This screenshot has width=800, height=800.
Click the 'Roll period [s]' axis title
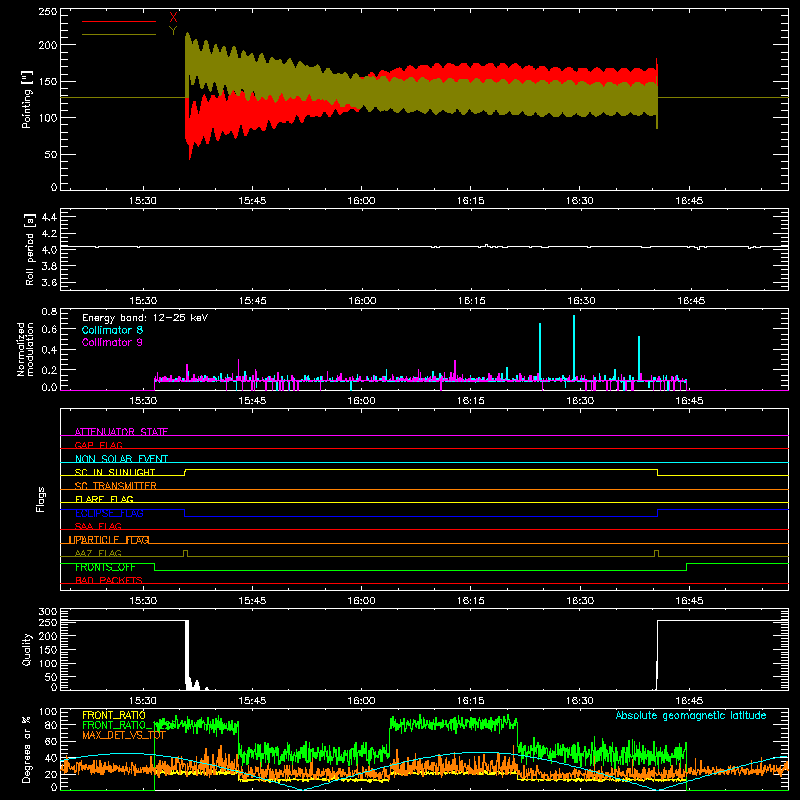tap(30, 249)
